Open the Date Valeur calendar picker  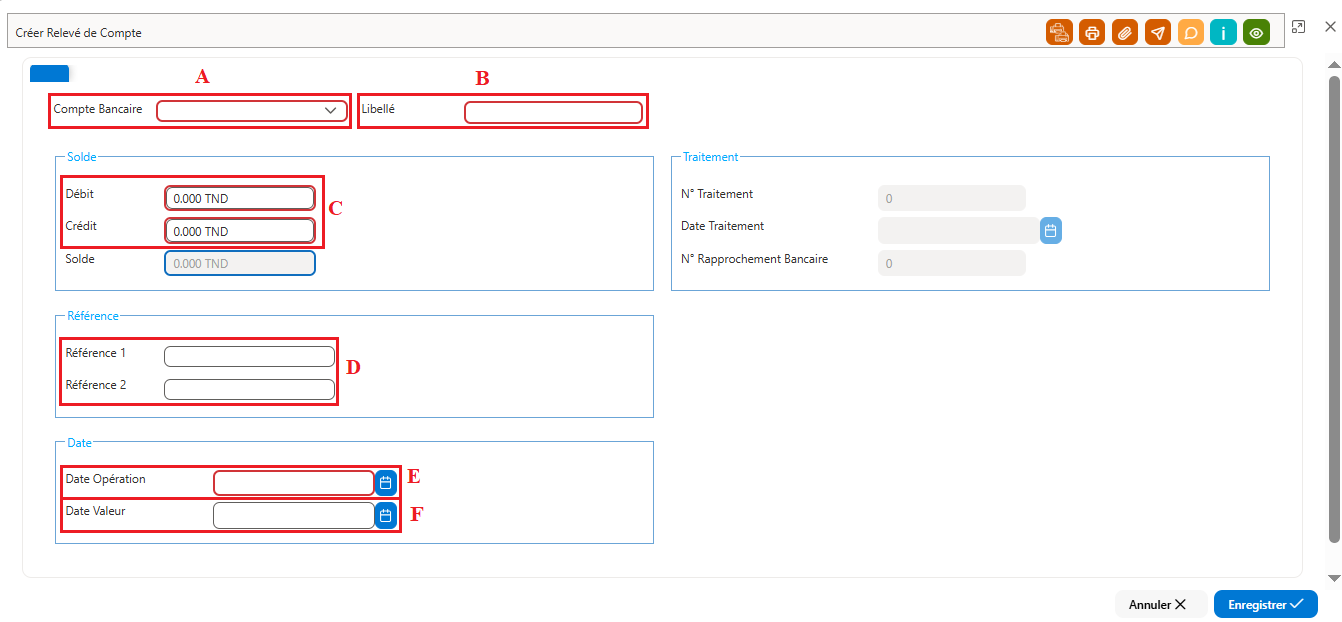386,515
